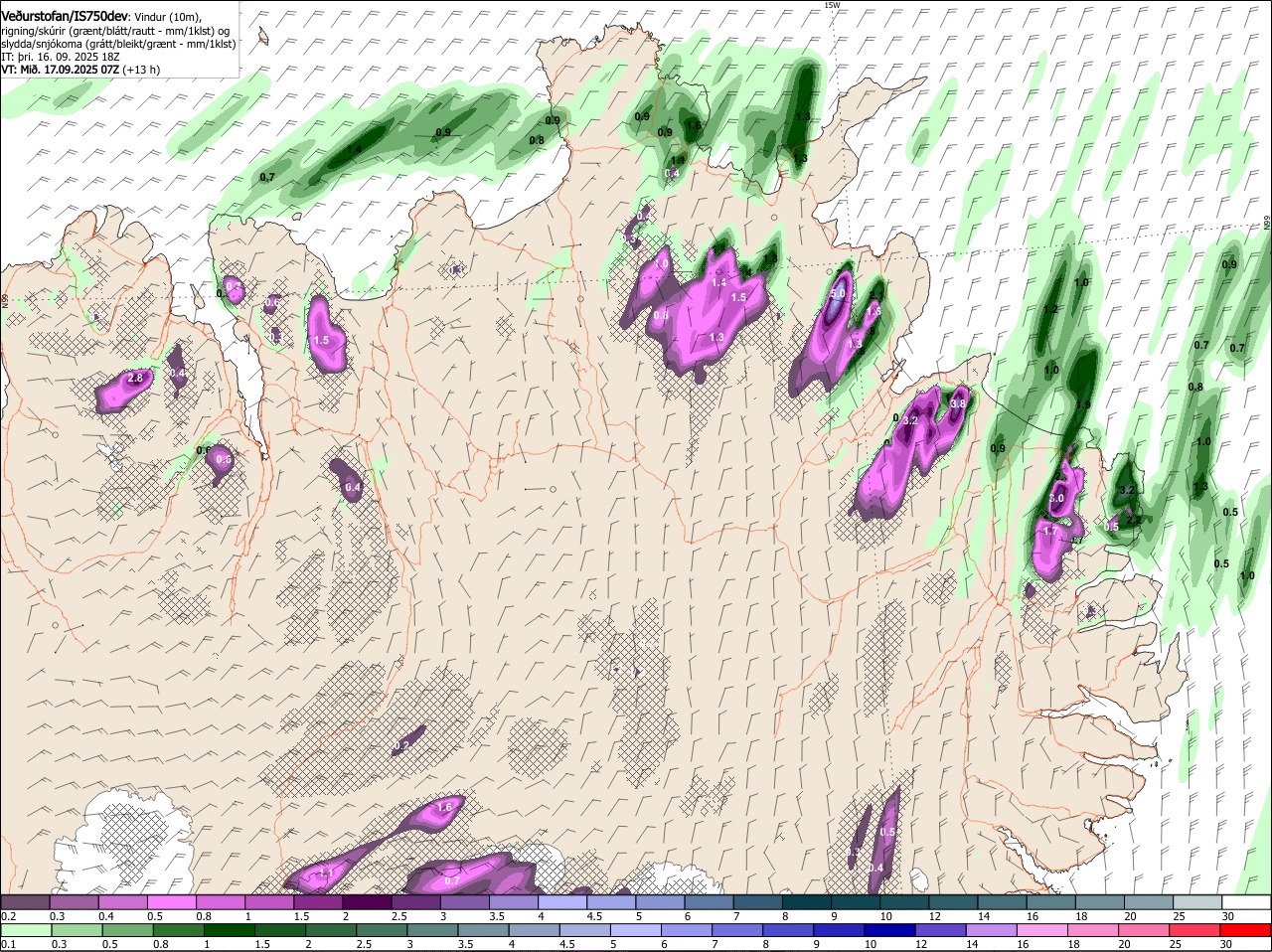The image size is (1272, 952).
Task: Click the red 30 mm swatch in the rain legend
Action: coord(1247,930)
